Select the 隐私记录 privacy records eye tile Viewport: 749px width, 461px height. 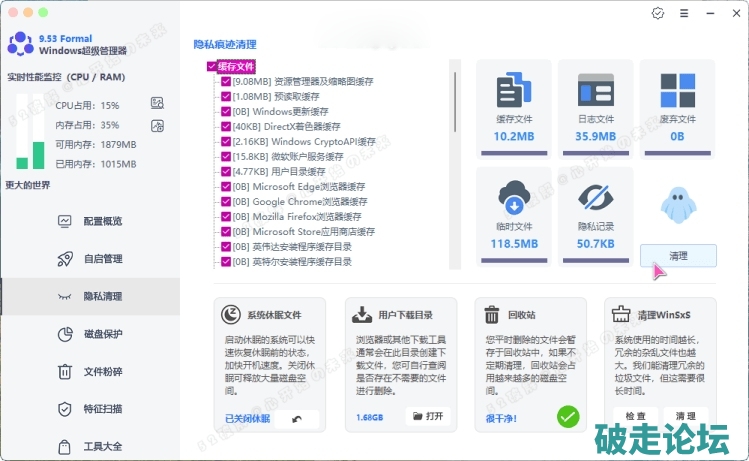point(596,214)
